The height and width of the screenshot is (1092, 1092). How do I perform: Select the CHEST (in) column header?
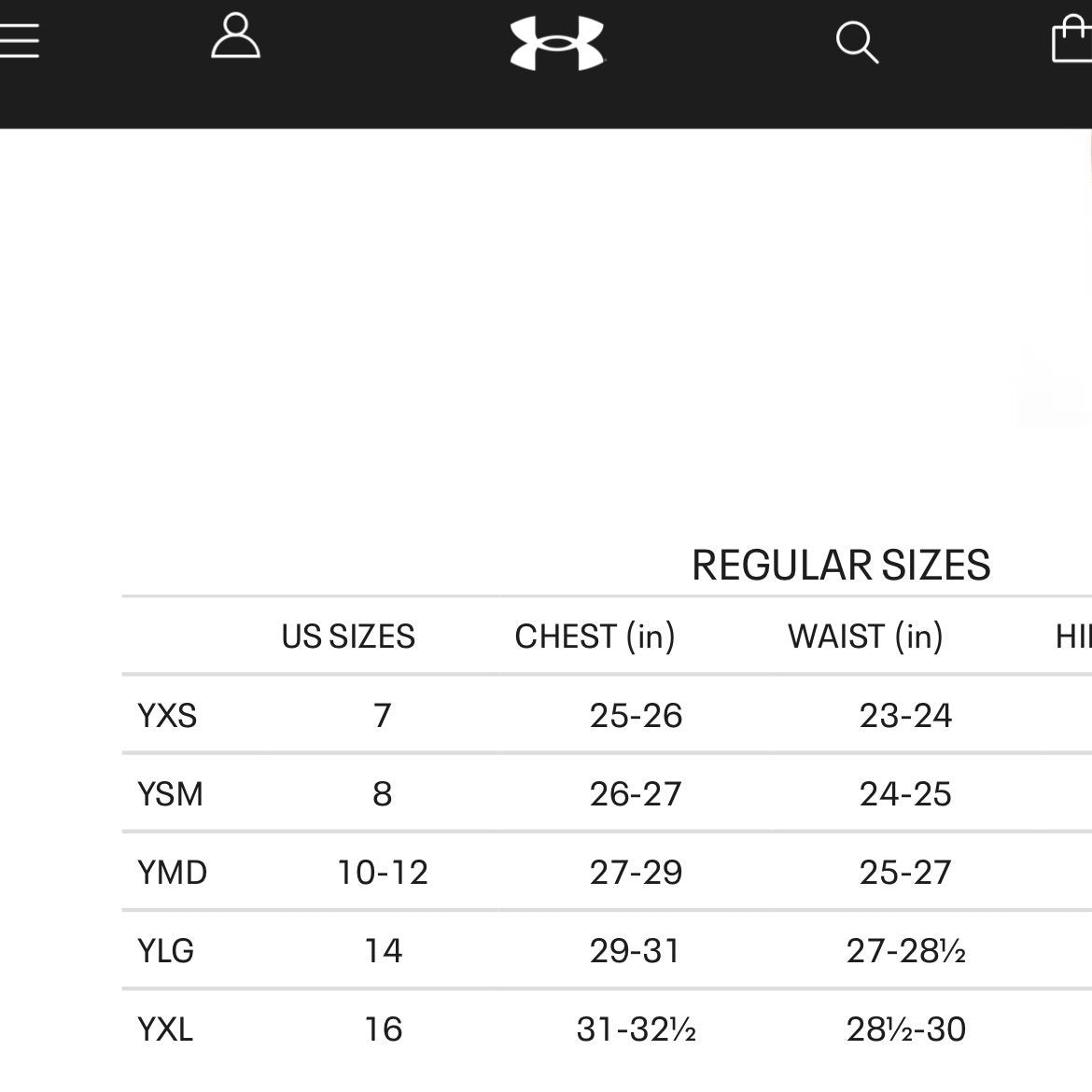(595, 637)
